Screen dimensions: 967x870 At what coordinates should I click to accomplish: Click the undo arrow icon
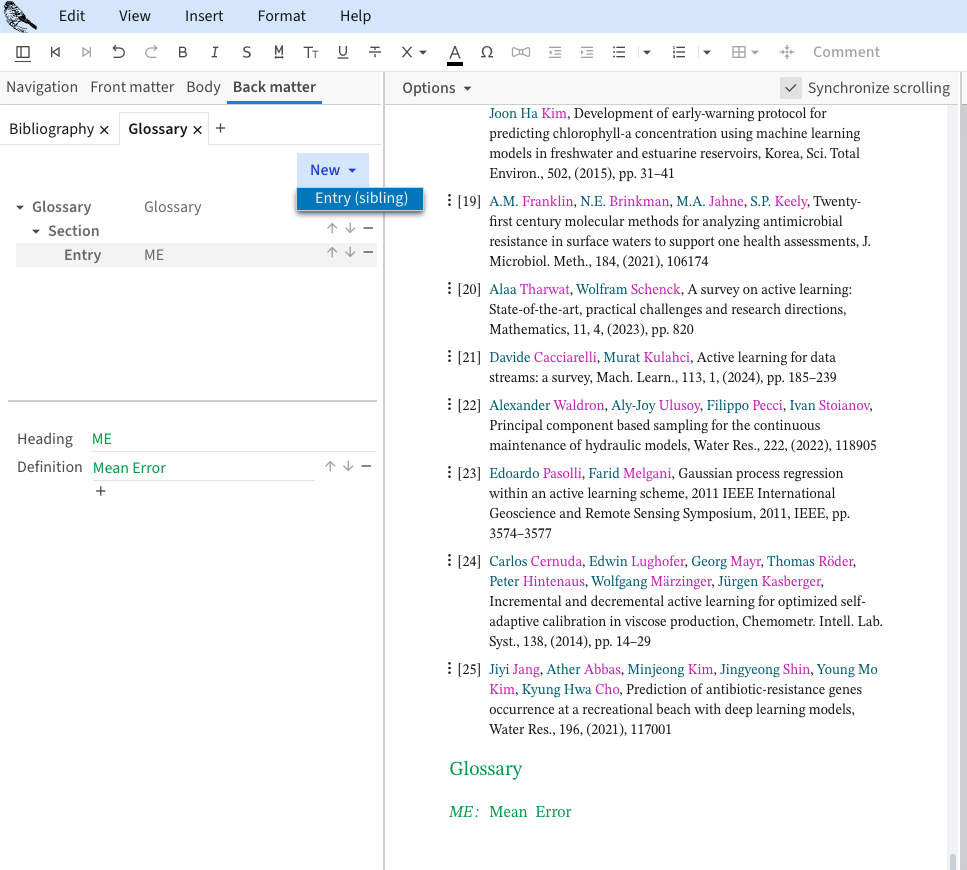(118, 52)
